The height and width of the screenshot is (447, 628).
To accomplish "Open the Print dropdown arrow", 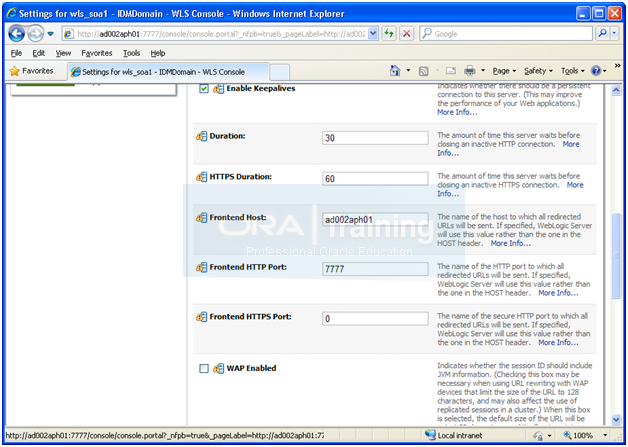I will [x=483, y=71].
